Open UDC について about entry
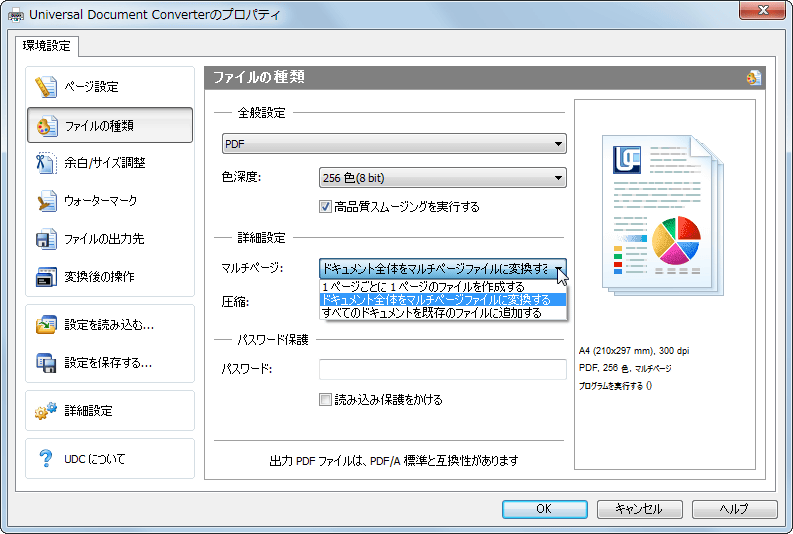 pyautogui.click(x=110, y=458)
